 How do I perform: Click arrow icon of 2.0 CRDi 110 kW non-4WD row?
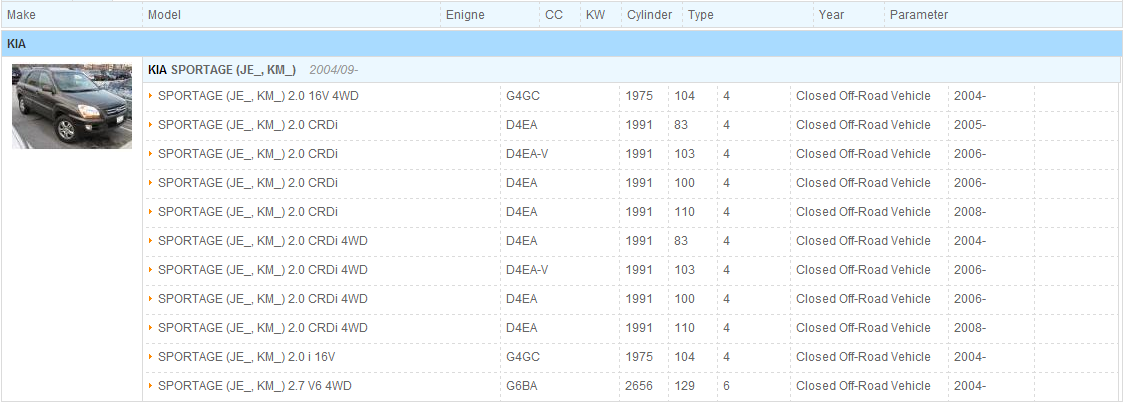[151, 212]
